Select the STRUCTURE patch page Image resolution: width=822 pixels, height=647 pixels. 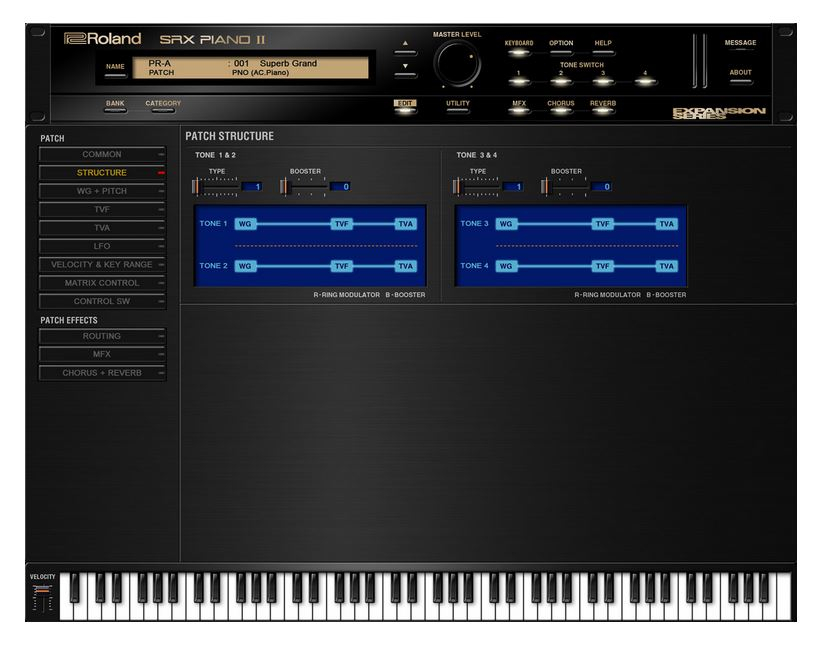coord(102,173)
